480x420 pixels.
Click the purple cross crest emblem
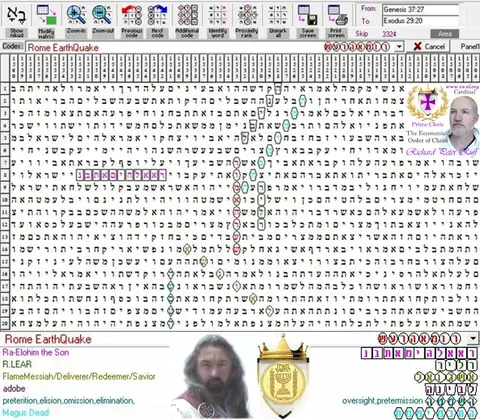(428, 103)
